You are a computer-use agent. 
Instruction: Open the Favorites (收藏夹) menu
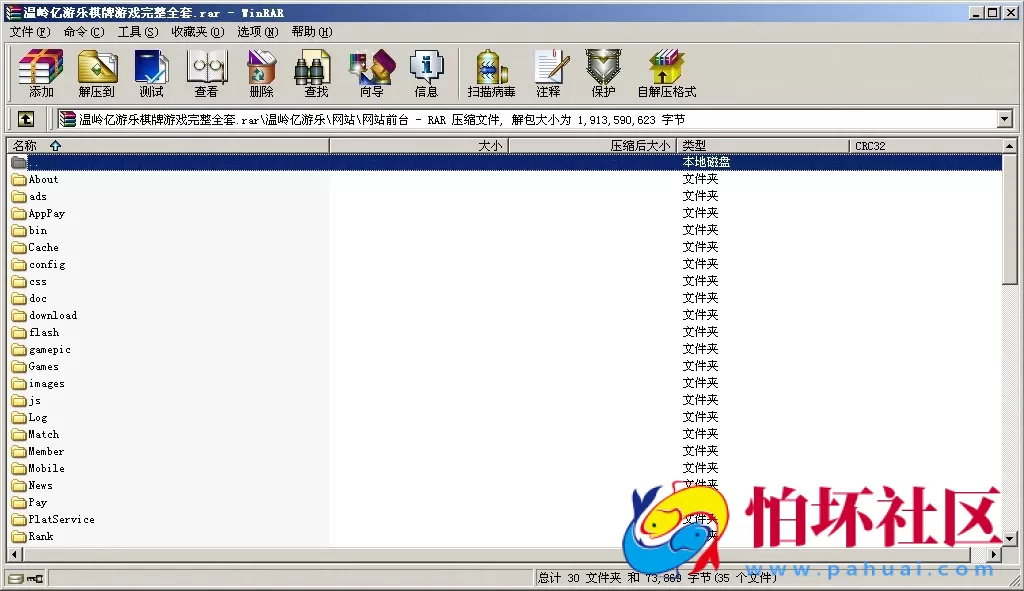[197, 32]
